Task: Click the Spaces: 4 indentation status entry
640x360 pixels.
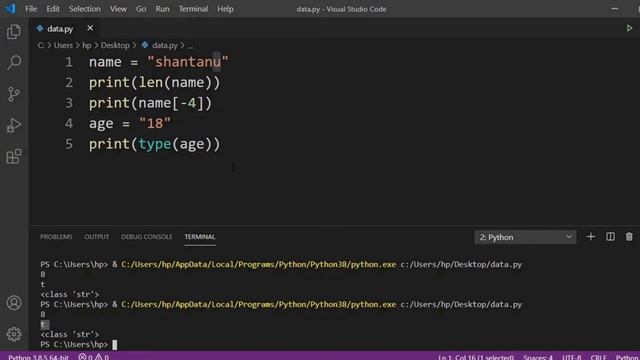Action: (538, 357)
